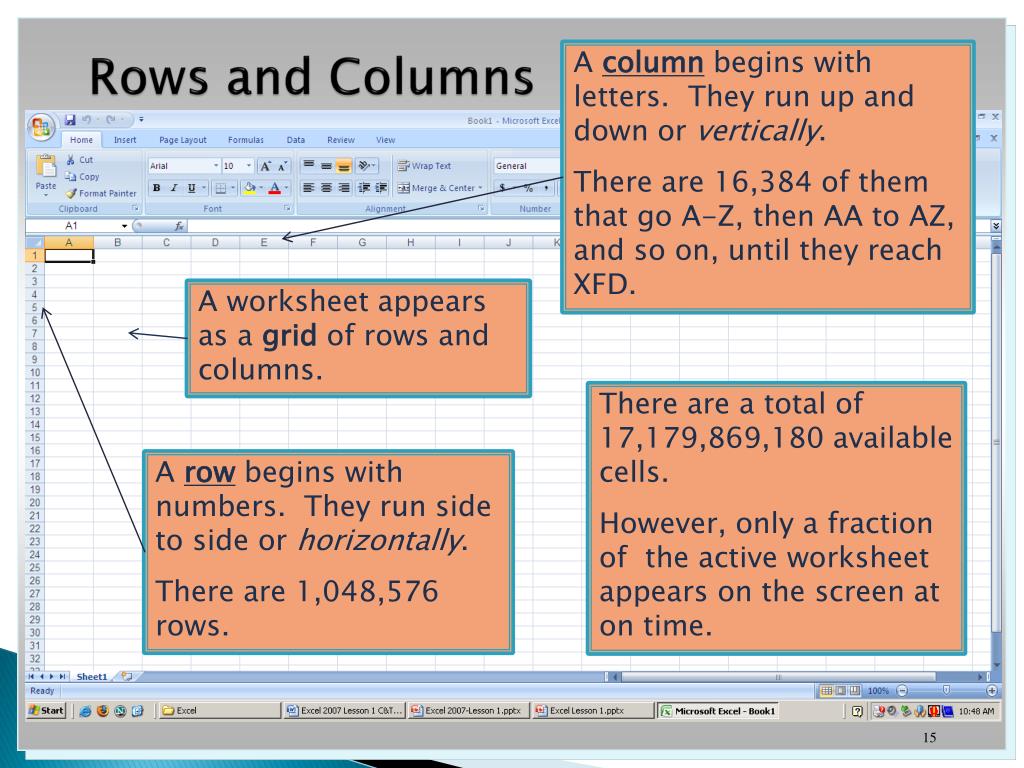The image size is (1024, 768).
Task: Switch to the Home ribbon tab
Action: point(82,140)
